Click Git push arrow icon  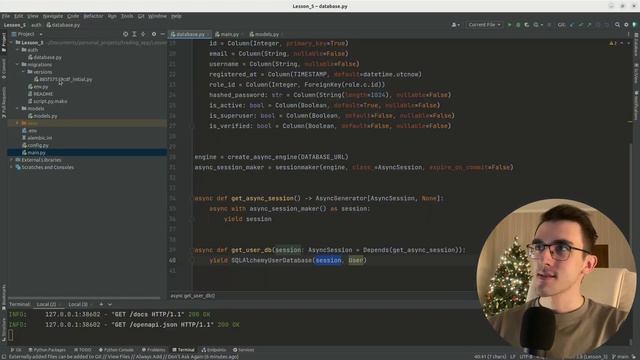point(589,25)
